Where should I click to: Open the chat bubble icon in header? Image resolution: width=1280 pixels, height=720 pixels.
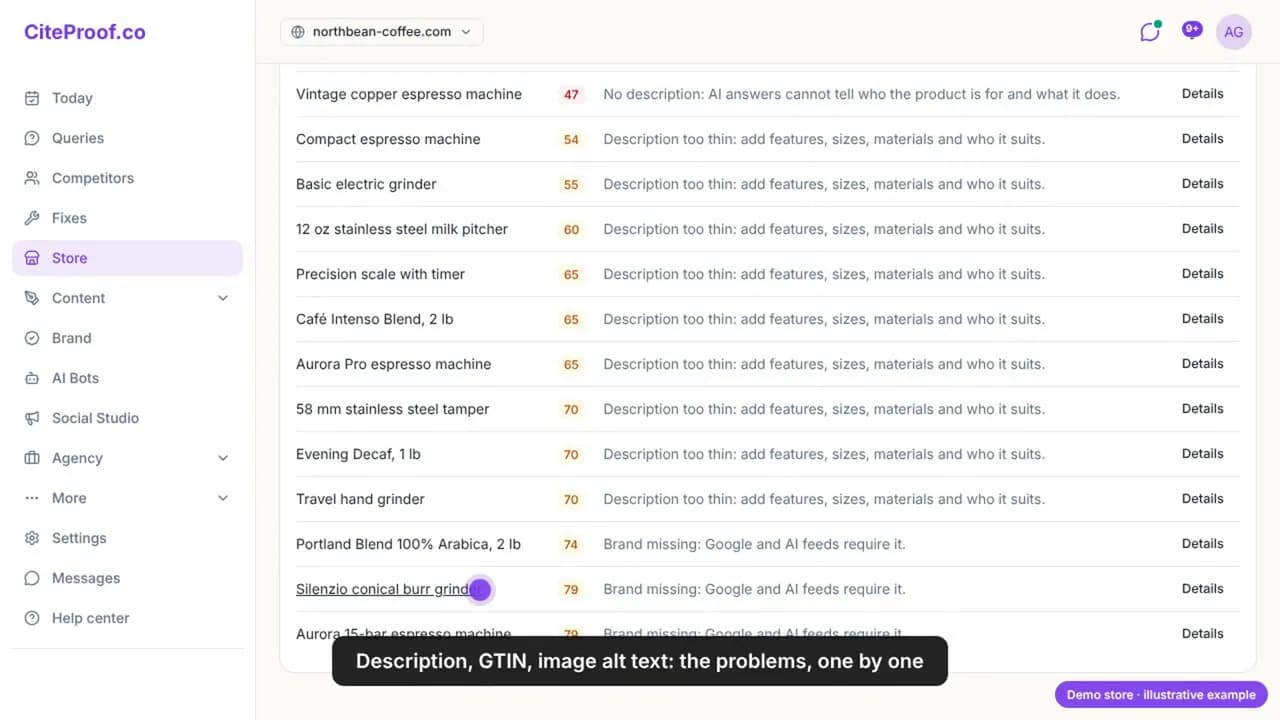[x=1150, y=32]
